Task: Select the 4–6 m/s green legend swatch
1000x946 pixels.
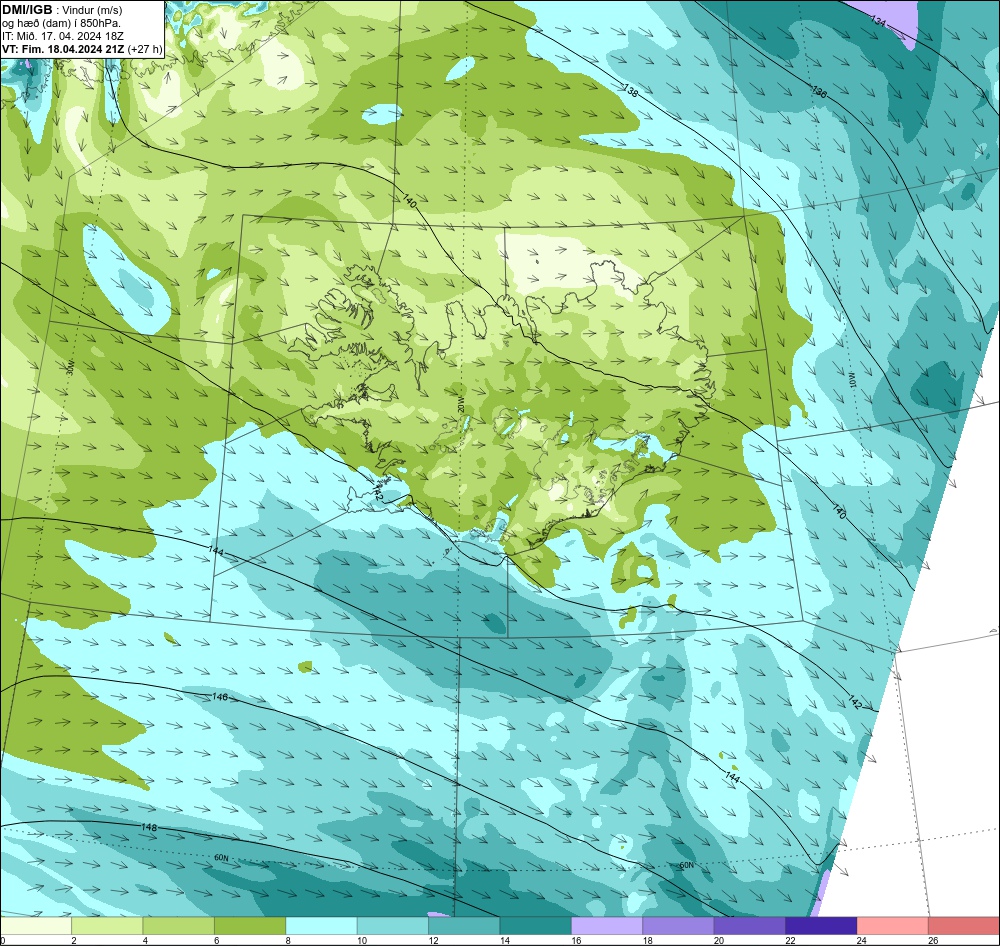Action: point(179,926)
